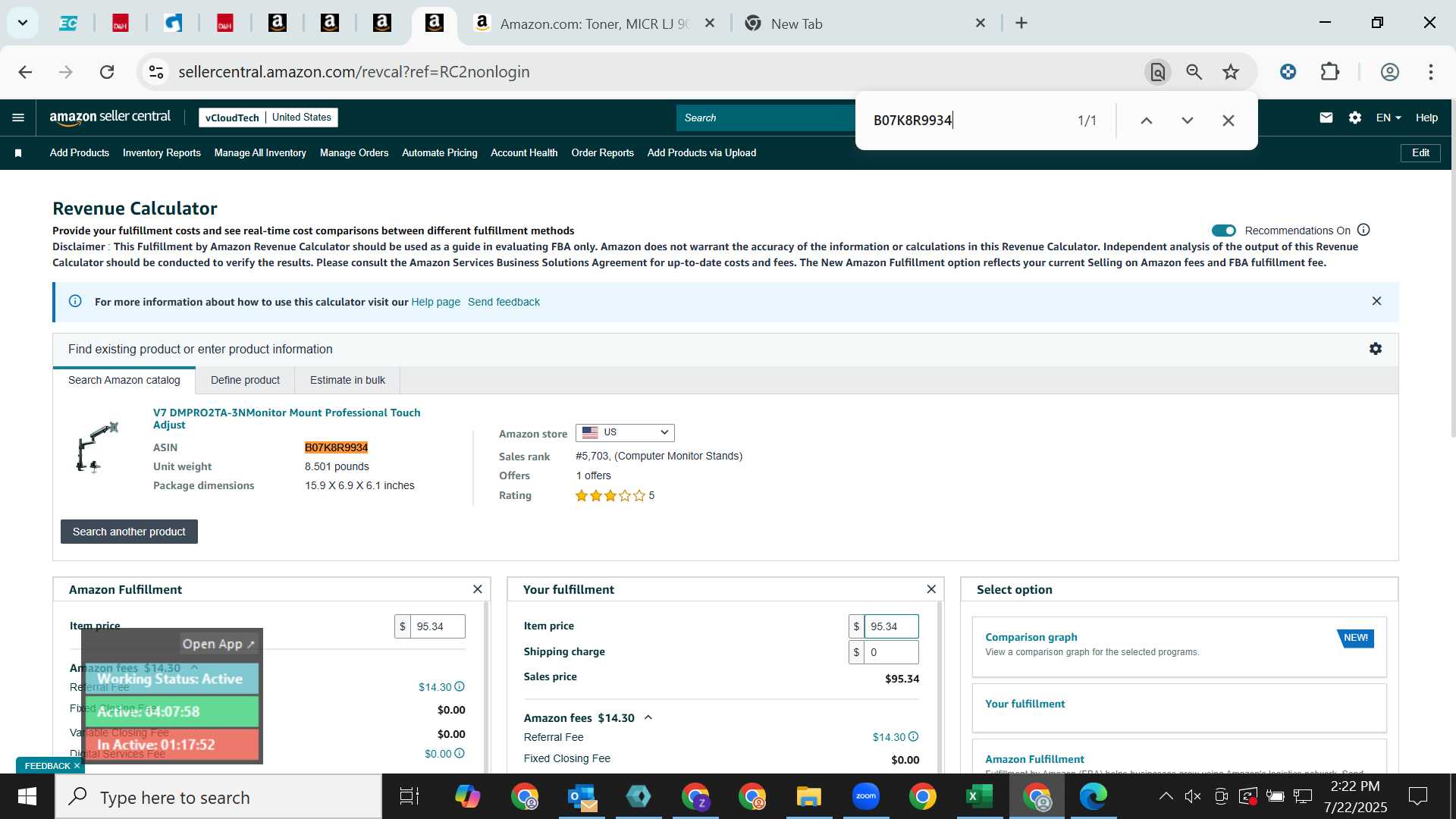Image resolution: width=1456 pixels, height=819 pixels.
Task: Open Add Products via Upload
Action: [x=701, y=153]
